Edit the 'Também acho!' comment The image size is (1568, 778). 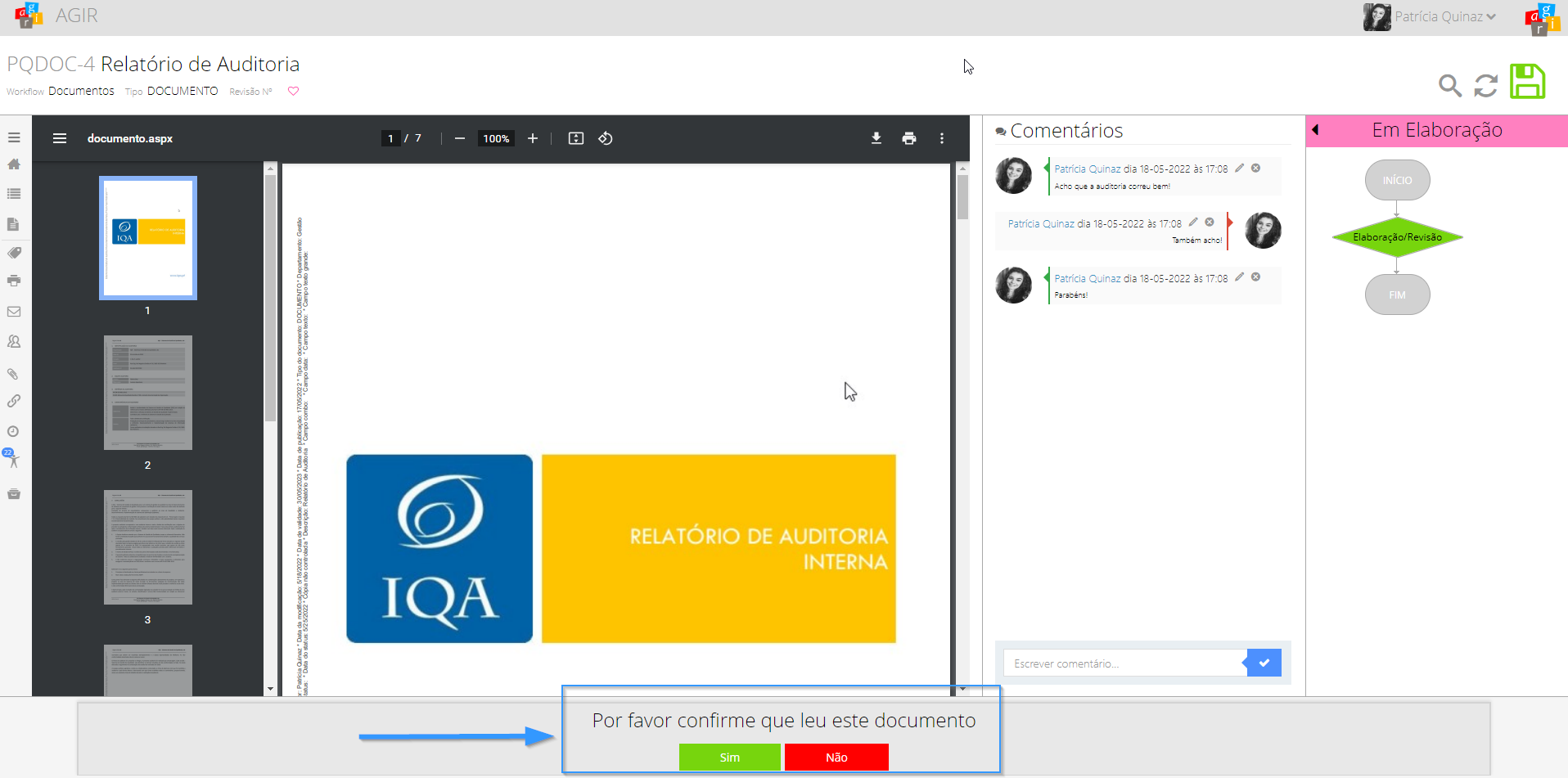(1193, 222)
